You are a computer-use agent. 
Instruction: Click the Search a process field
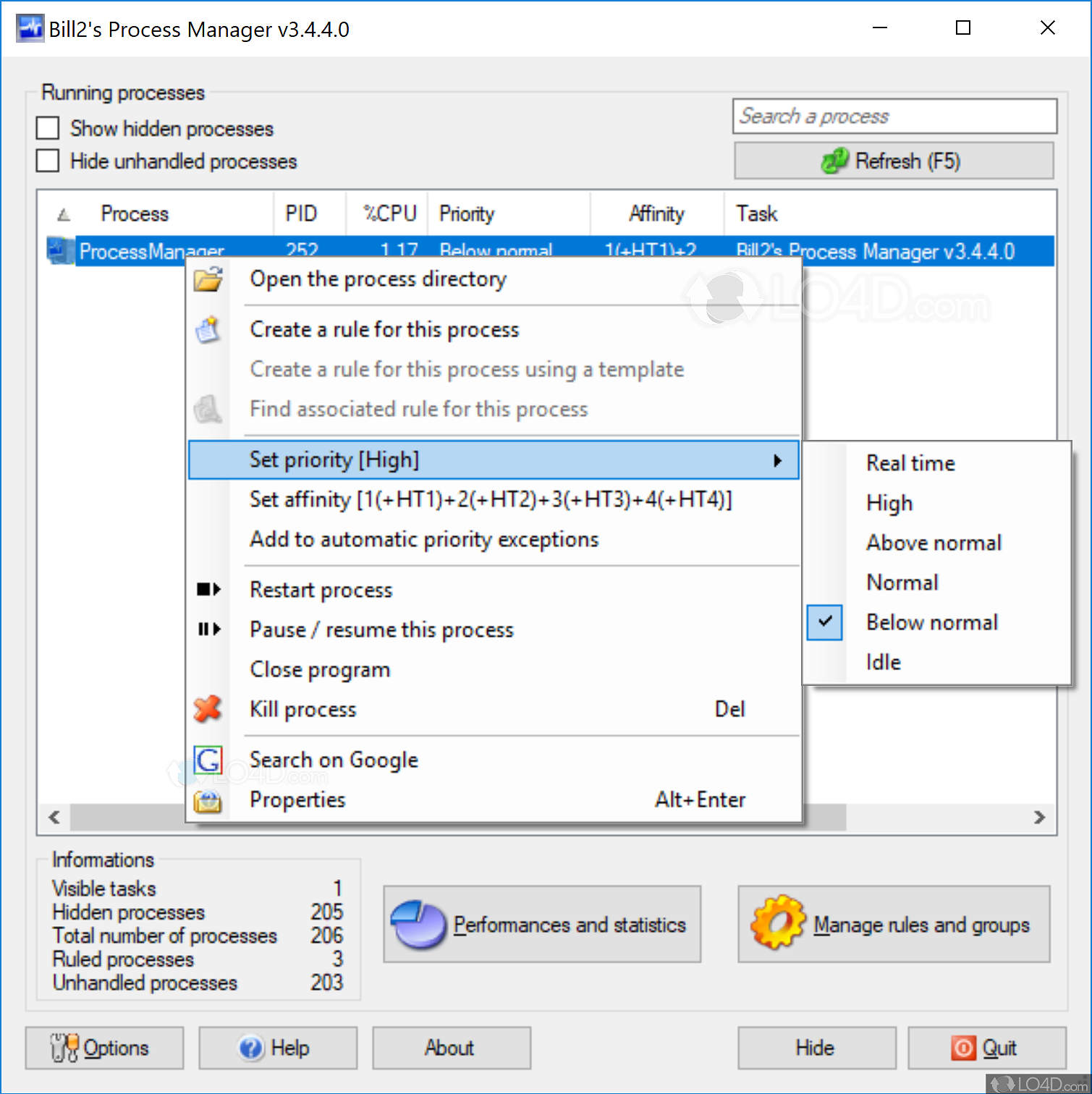point(894,116)
